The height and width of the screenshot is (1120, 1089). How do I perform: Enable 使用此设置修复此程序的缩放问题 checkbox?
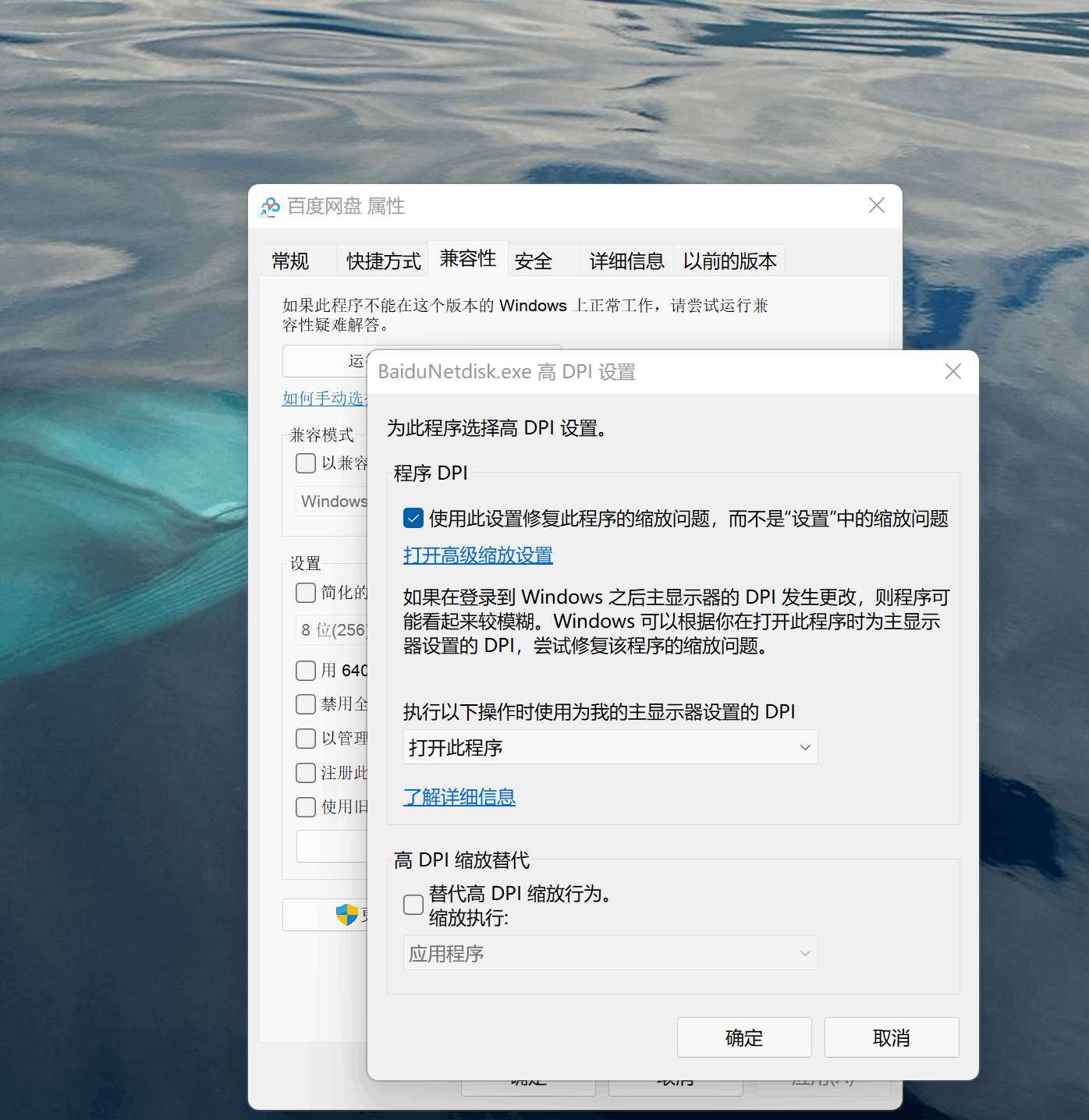(x=413, y=517)
